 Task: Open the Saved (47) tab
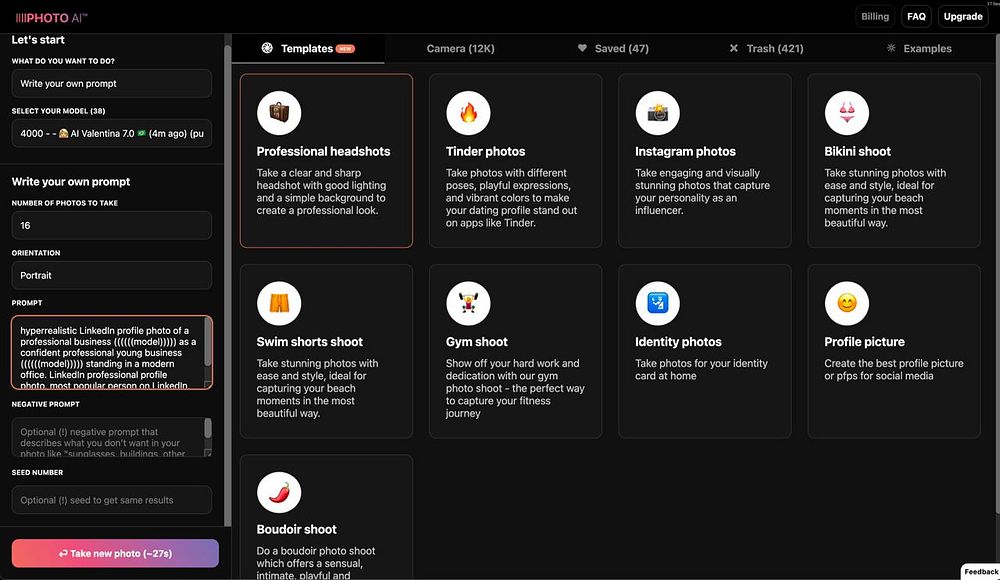tap(612, 48)
